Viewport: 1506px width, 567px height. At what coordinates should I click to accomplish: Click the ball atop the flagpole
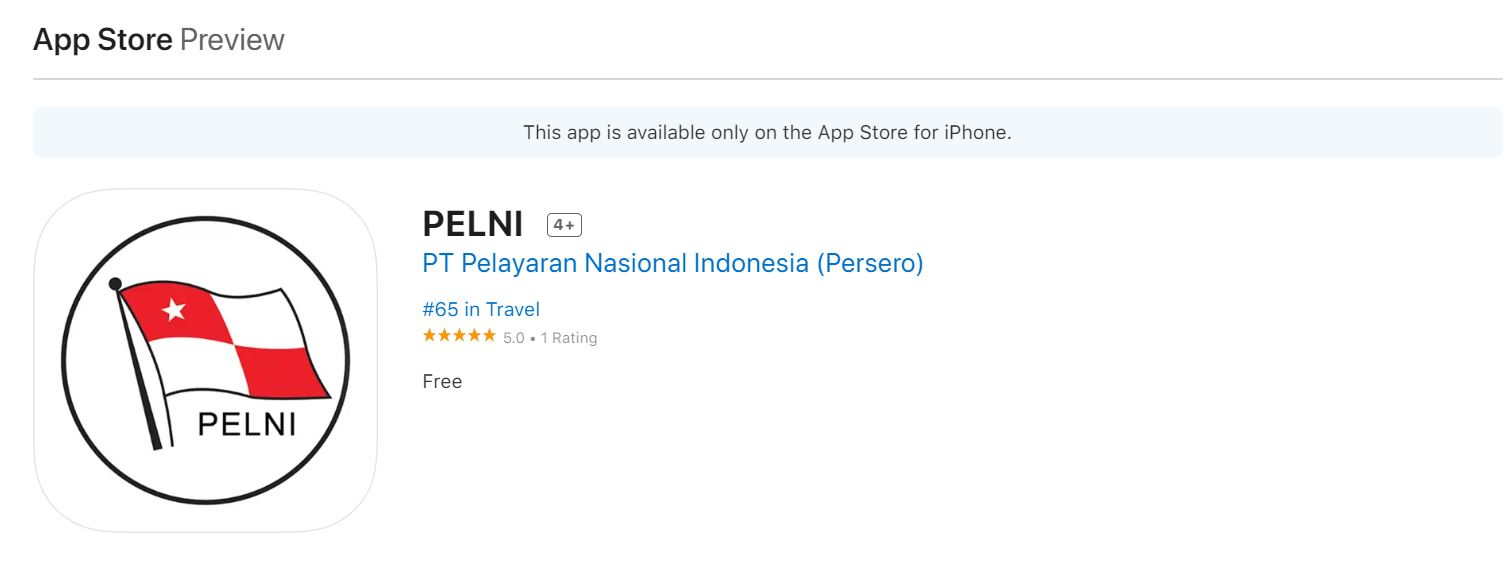(x=115, y=284)
